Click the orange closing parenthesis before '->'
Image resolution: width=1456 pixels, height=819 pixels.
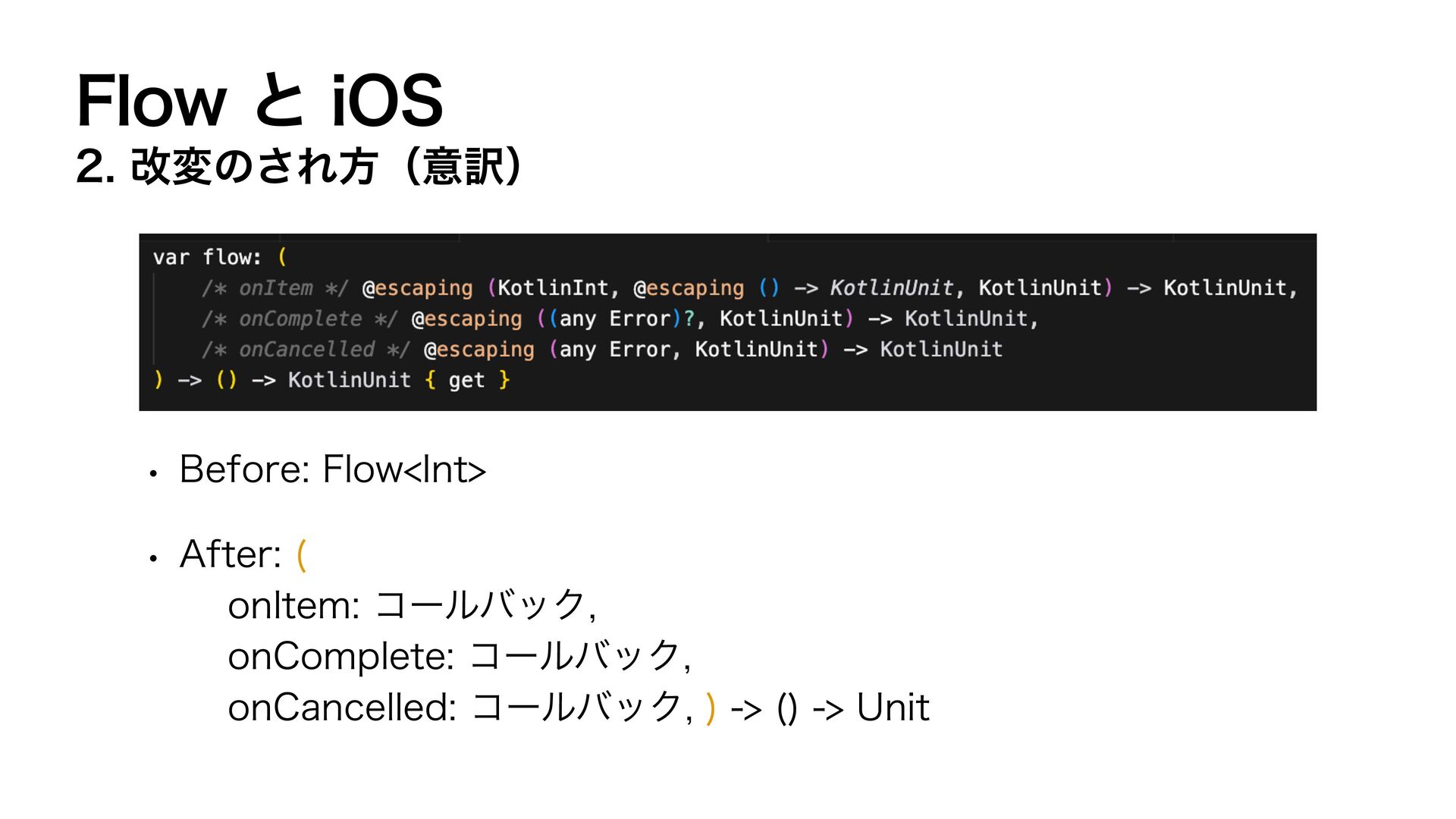click(x=711, y=708)
